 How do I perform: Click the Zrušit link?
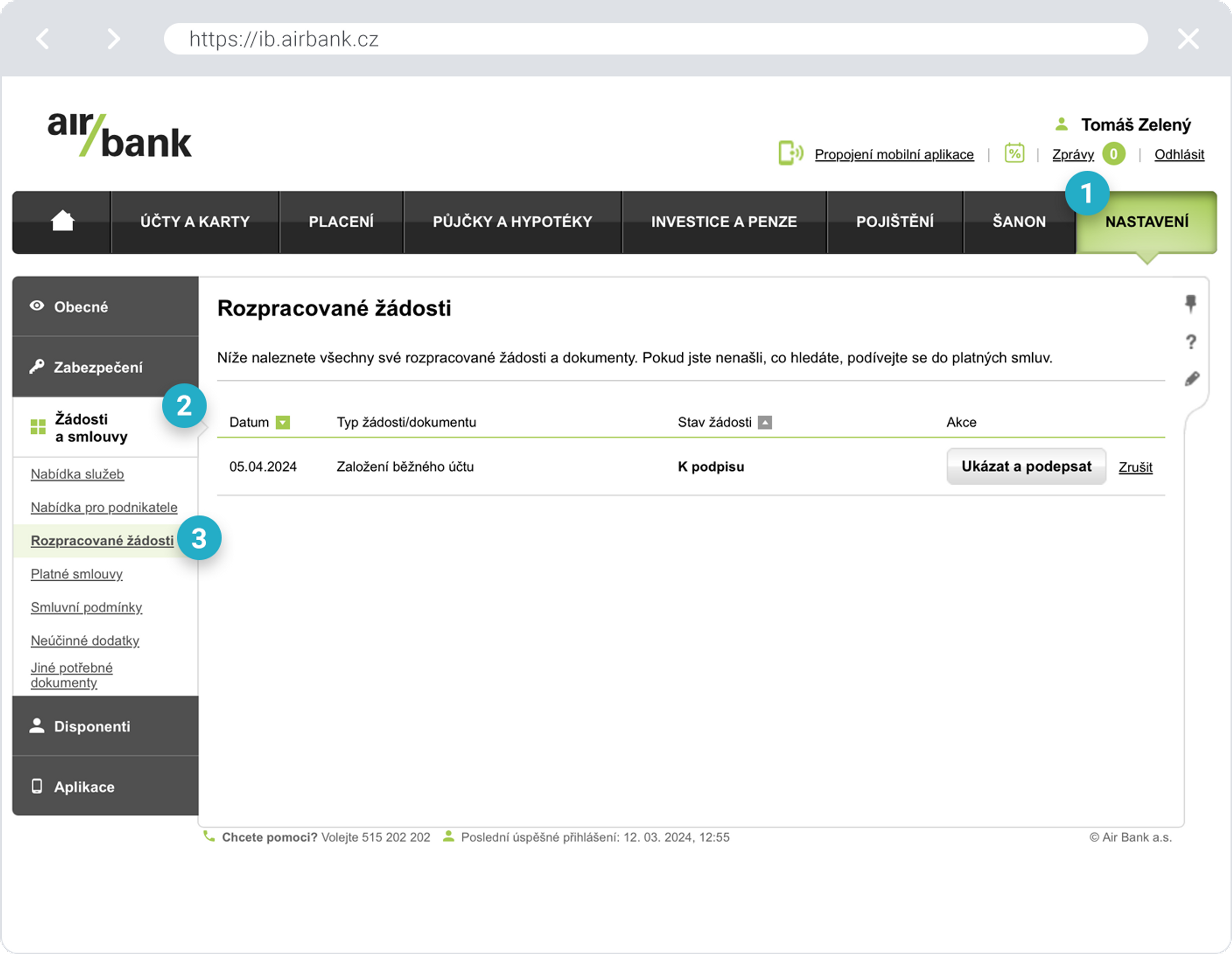[1135, 467]
